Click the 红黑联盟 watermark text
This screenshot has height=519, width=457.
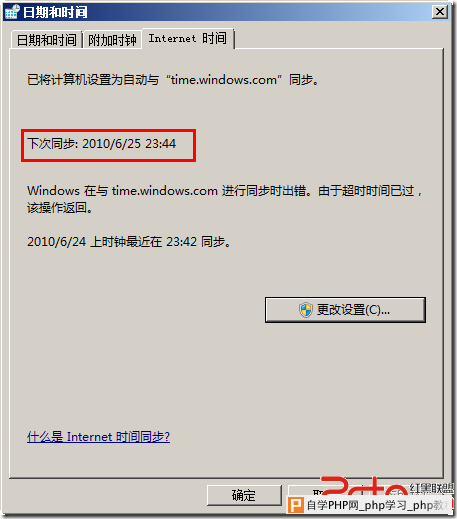(x=431, y=489)
